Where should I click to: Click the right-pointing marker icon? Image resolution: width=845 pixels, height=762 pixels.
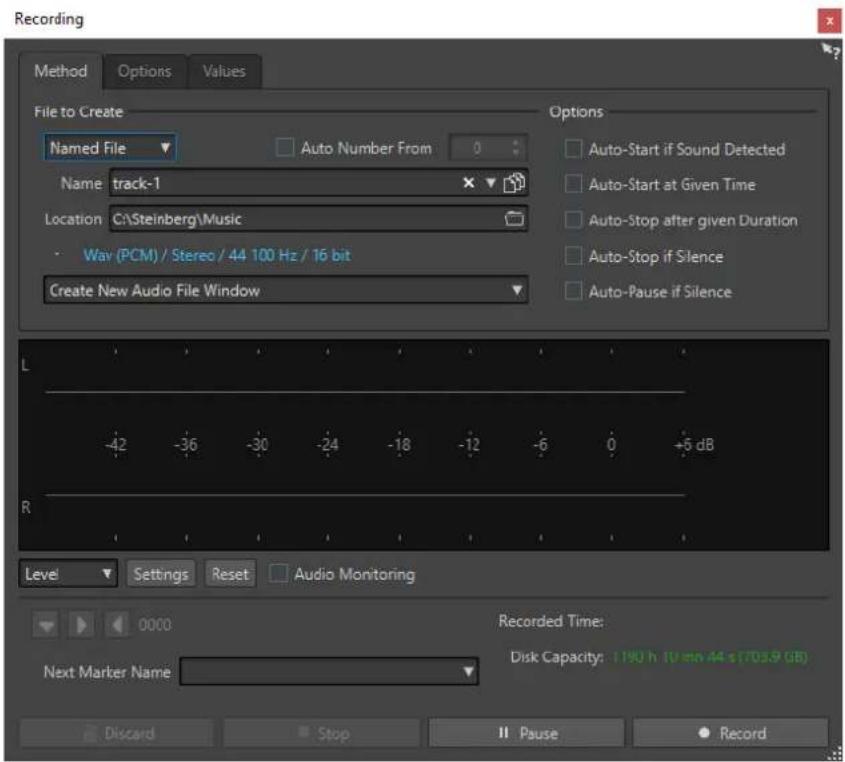coord(81,625)
